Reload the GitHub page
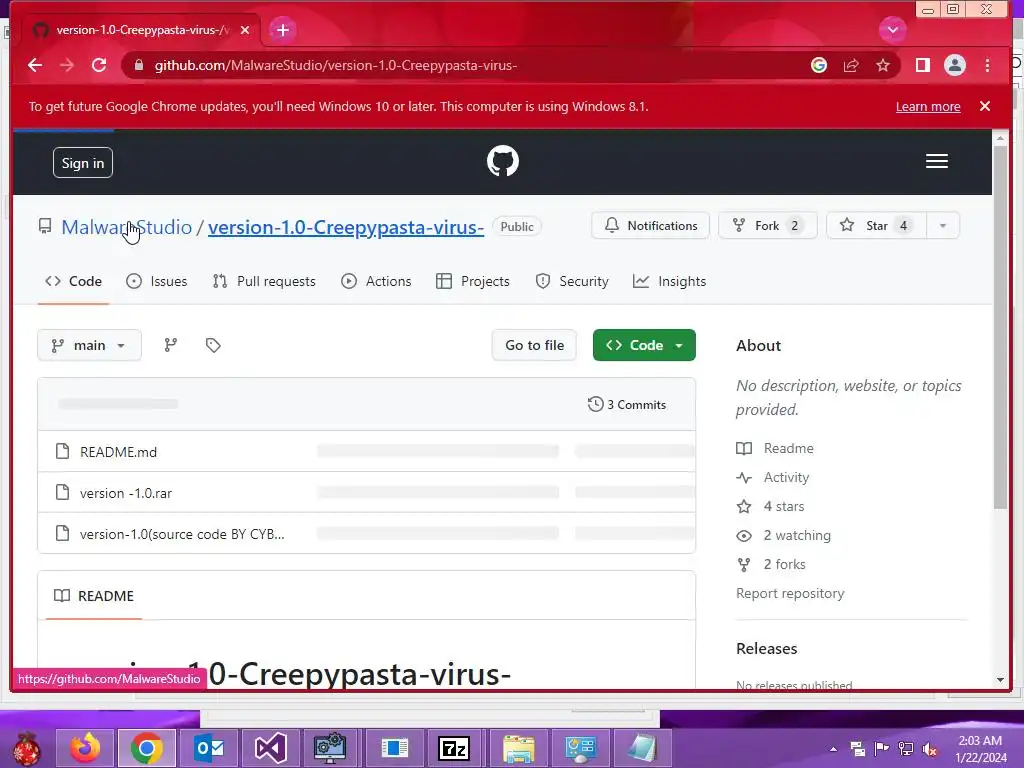1024x768 pixels. (x=99, y=65)
